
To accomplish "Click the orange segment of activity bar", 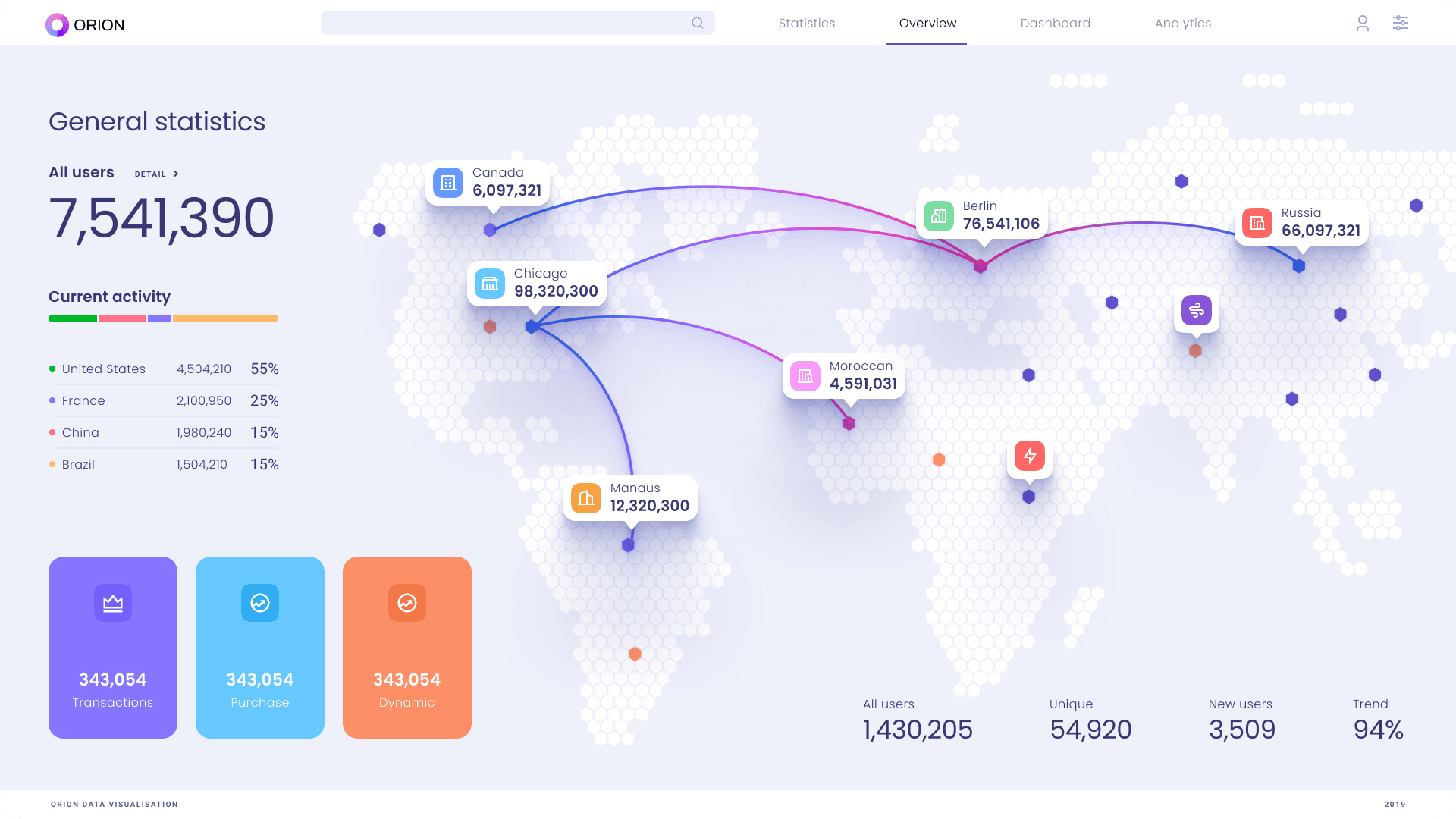I will coord(225,318).
